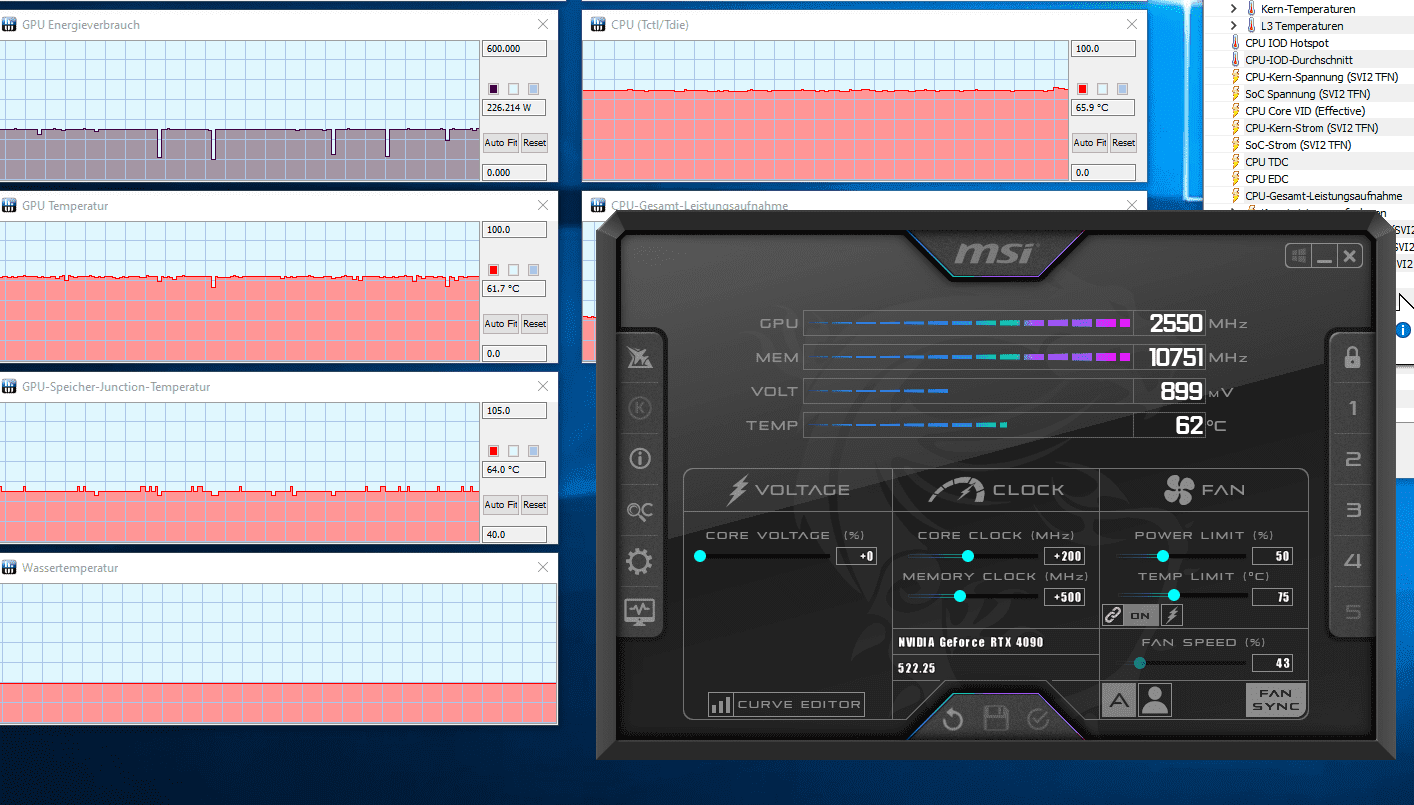Select Afterburner profile slot 2
This screenshot has width=1414, height=805.
(x=1352, y=459)
